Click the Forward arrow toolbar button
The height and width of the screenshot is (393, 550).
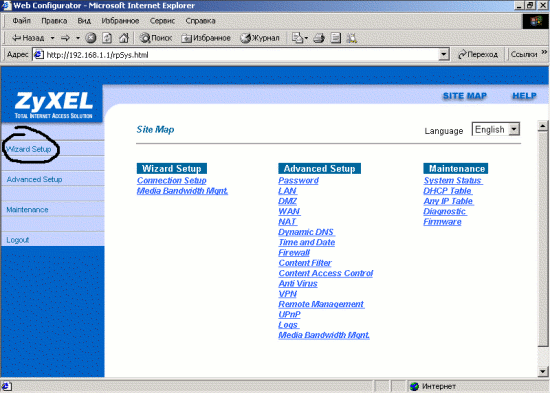(65, 38)
